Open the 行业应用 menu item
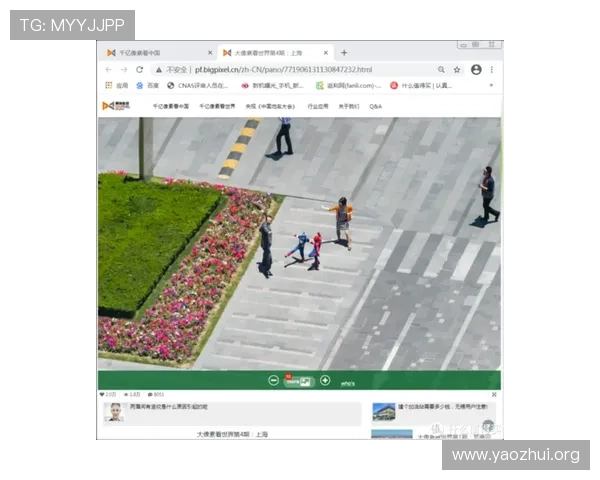Viewport: 600px width, 480px height. point(318,106)
